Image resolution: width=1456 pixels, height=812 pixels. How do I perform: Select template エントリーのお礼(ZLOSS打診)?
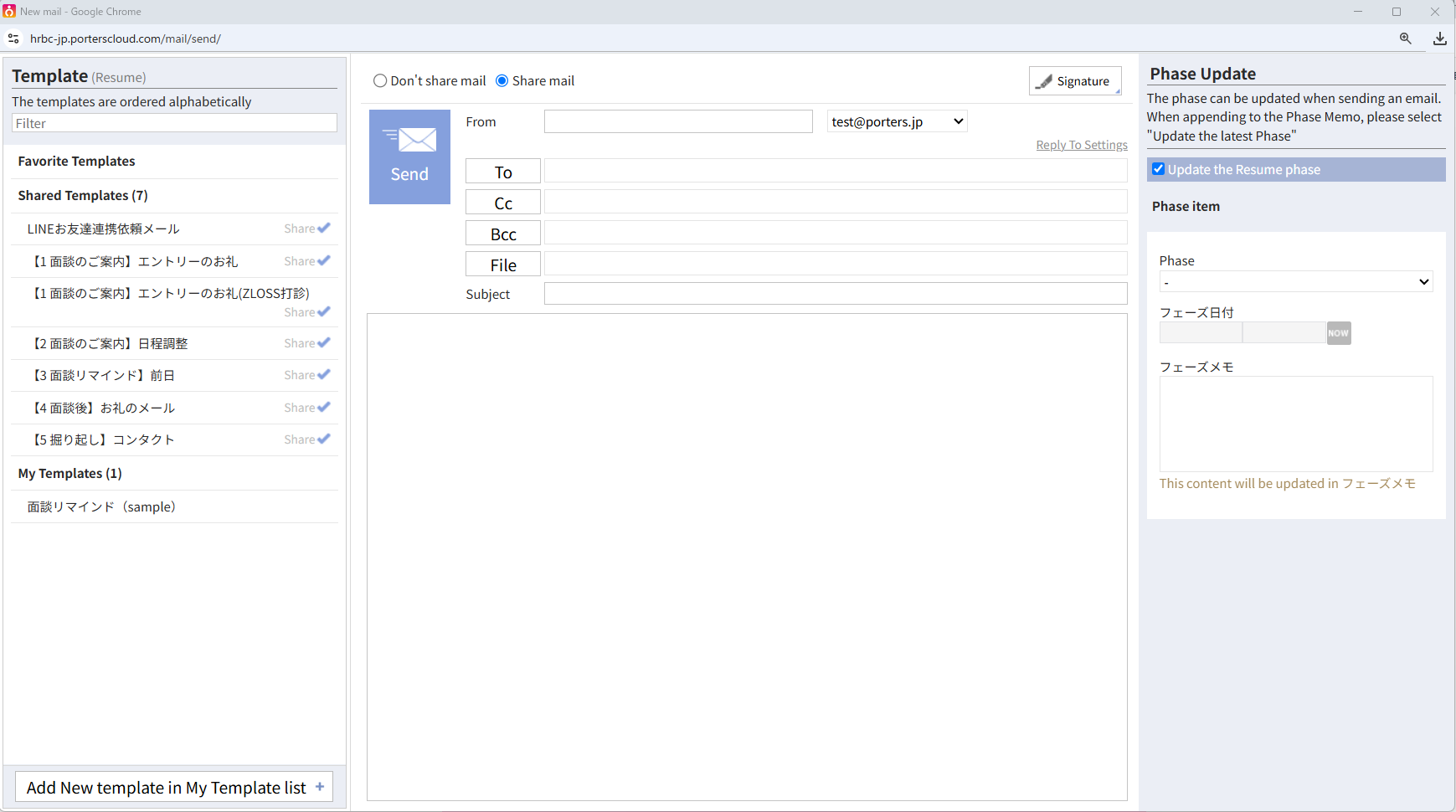pyautogui.click(x=170, y=293)
